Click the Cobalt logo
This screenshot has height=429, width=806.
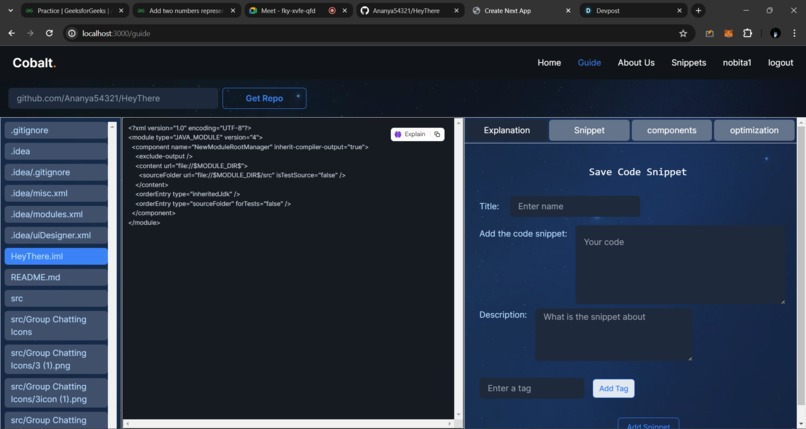tap(34, 63)
